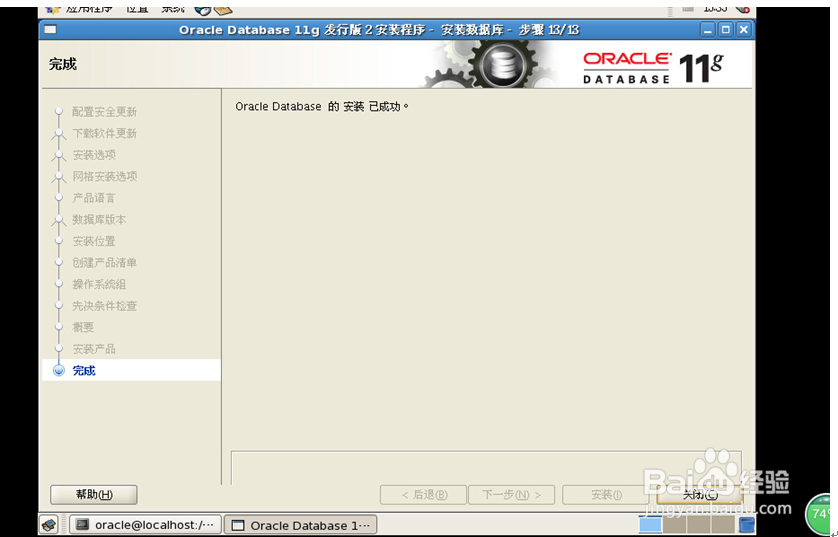Close the installer window with the X
Image resolution: width=838 pixels, height=537 pixels.
(743, 30)
